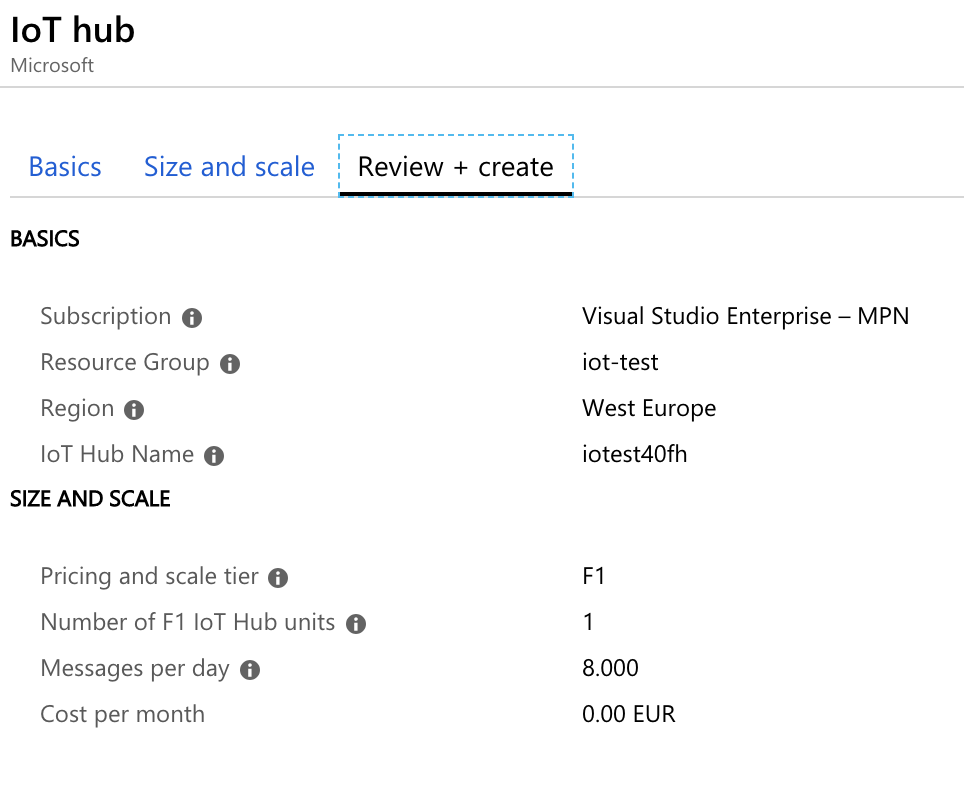The width and height of the screenshot is (964, 810).
Task: Click the hub units value 1
Action: (x=588, y=622)
